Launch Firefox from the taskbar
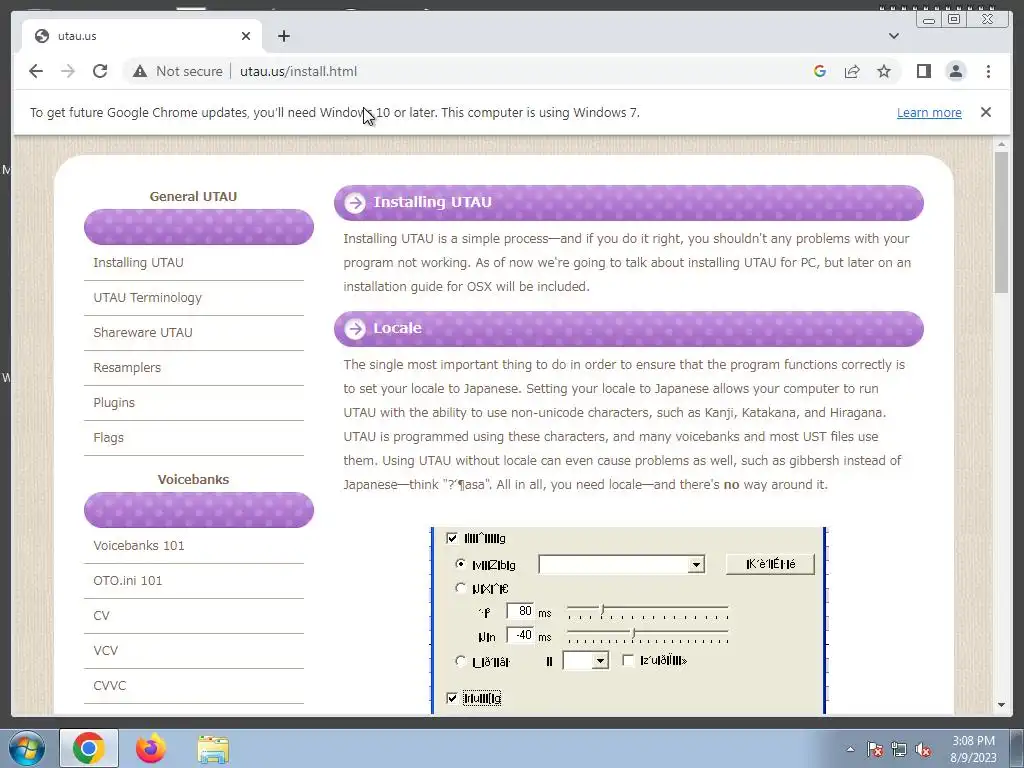This screenshot has width=1024, height=768. (151, 748)
